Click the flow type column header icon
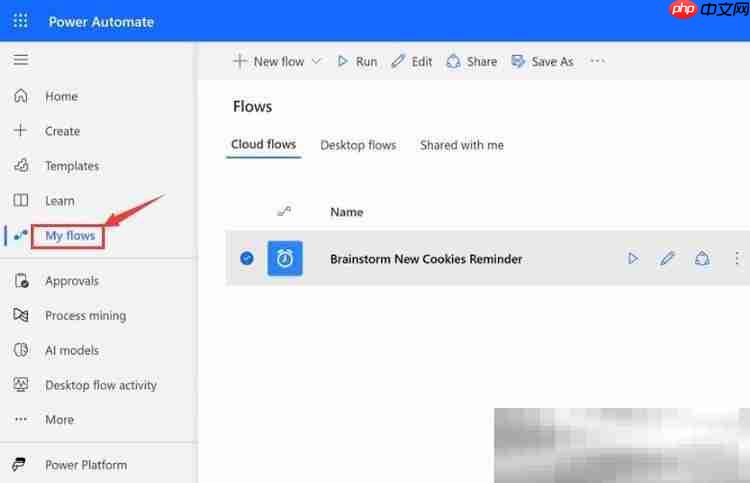Viewport: 750px width, 483px height. pos(284,211)
